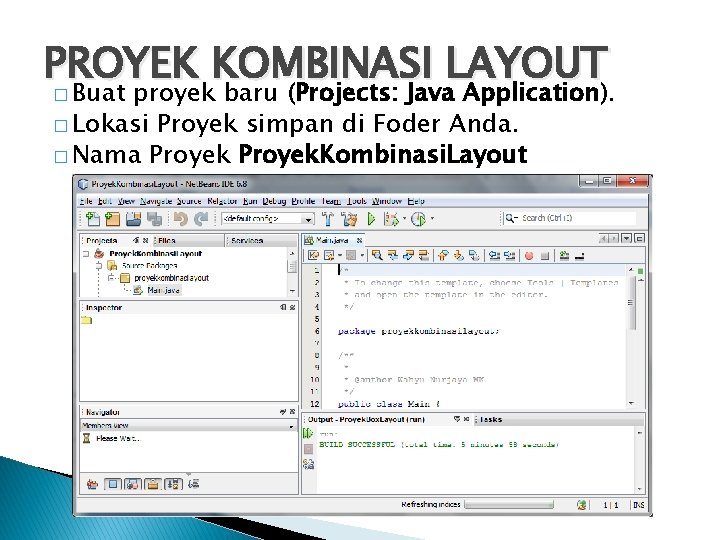720x540 pixels.
Task: Open the File menu
Action: tap(86, 201)
